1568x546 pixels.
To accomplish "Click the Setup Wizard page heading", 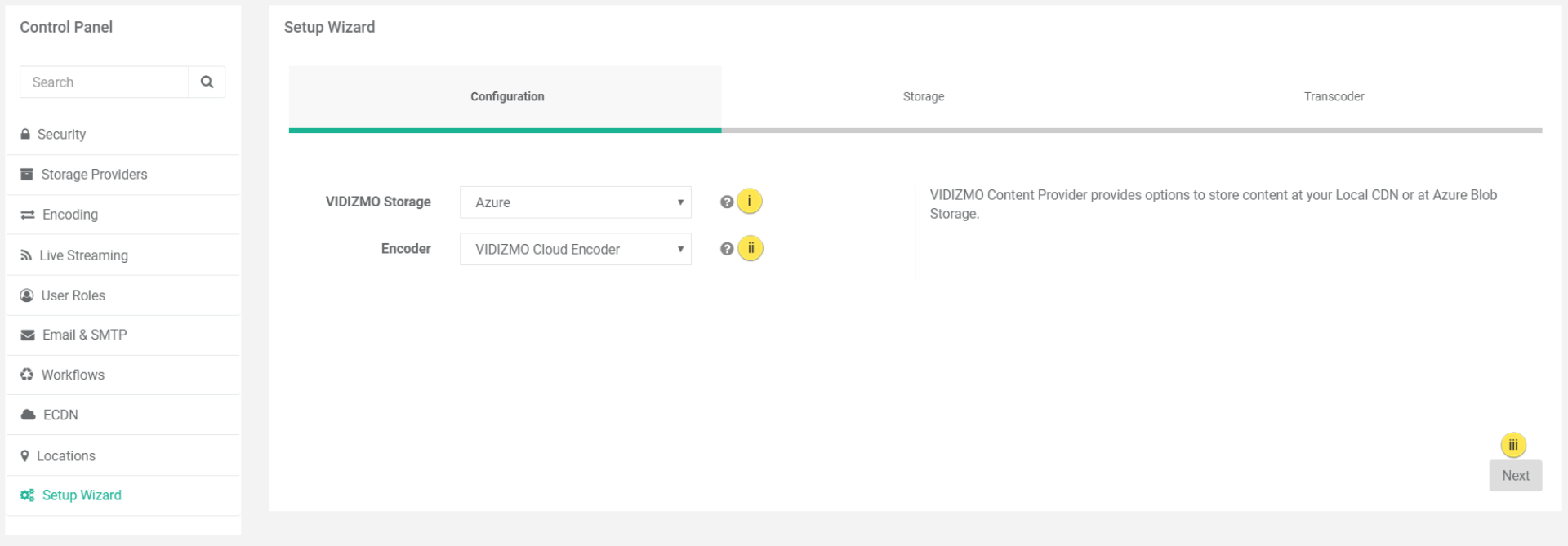I will [x=329, y=27].
